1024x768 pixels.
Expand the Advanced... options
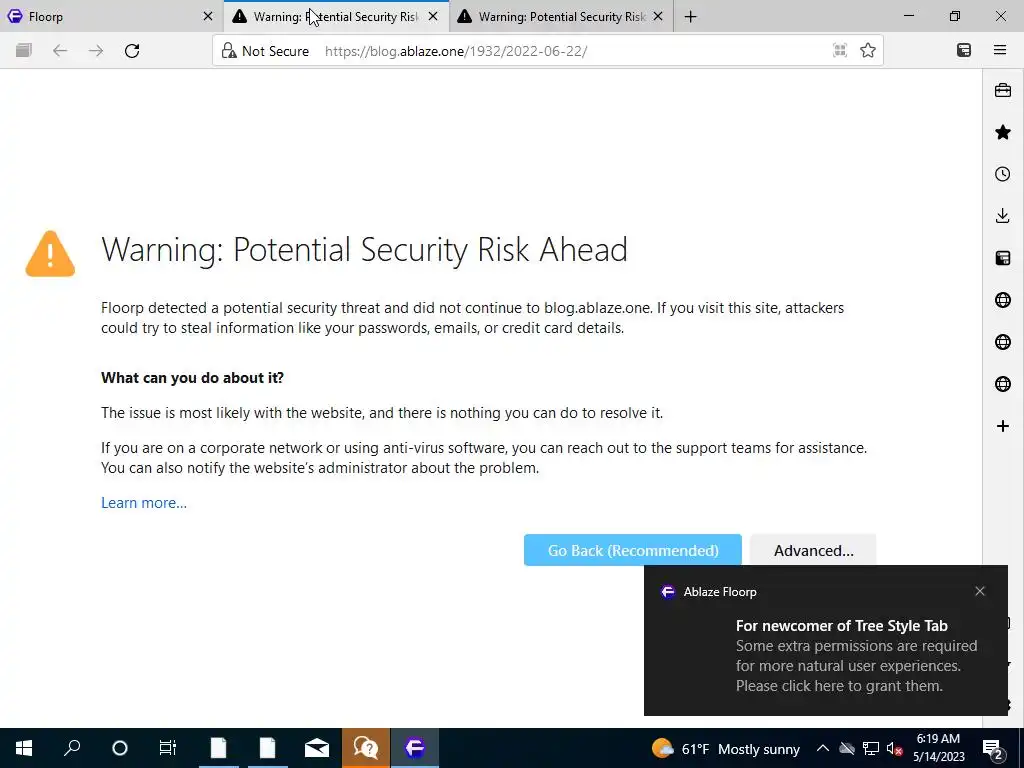(x=813, y=551)
